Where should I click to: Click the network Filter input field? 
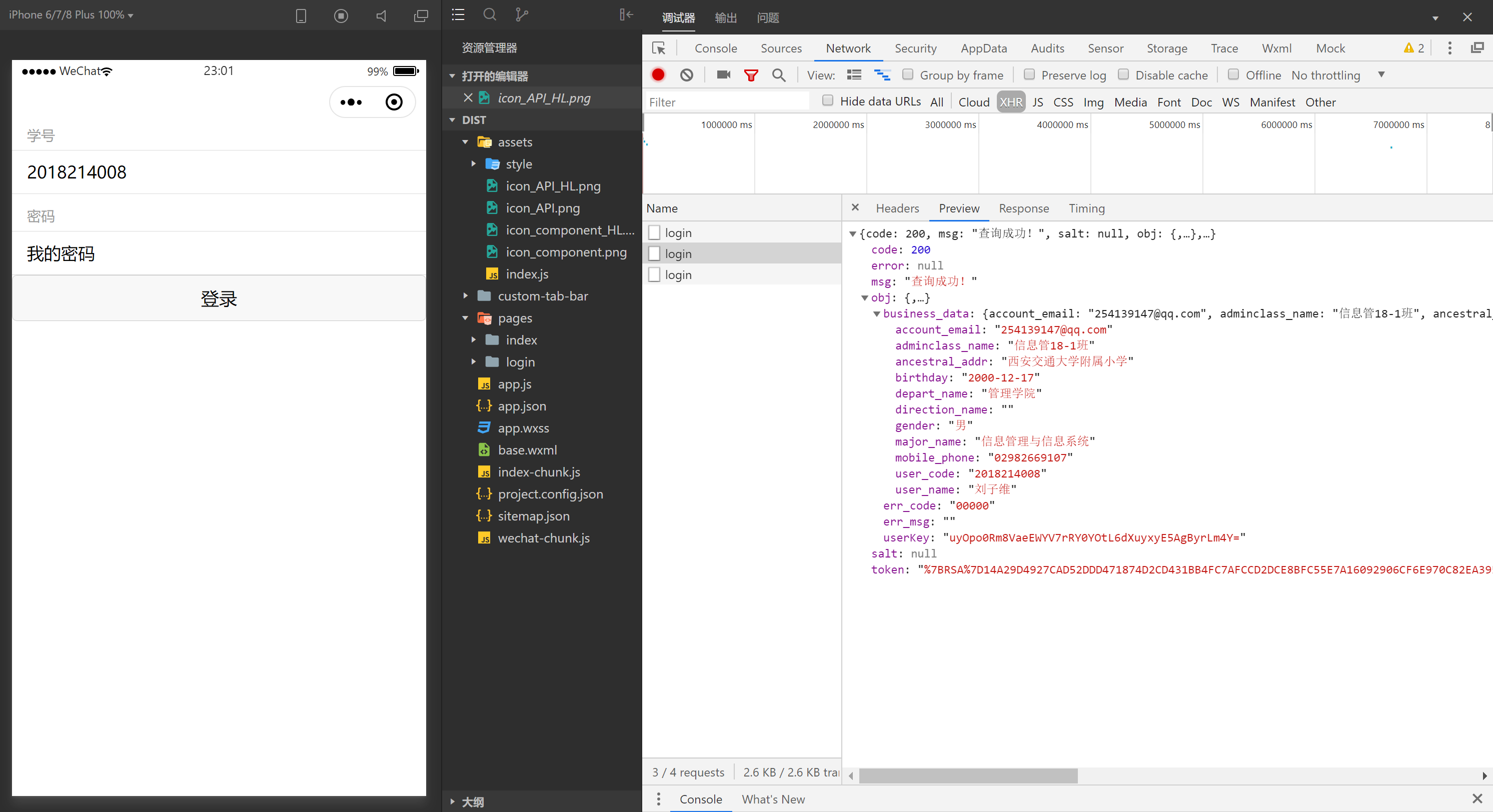pos(727,102)
